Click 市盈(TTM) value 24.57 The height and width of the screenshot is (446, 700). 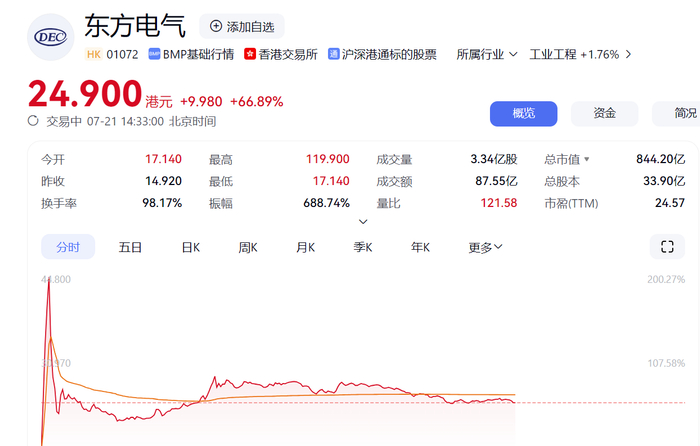click(x=670, y=203)
